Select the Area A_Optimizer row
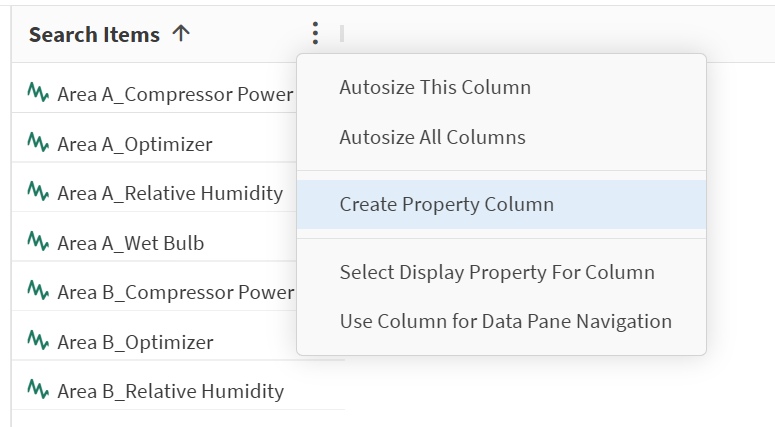Image resolution: width=775 pixels, height=427 pixels. point(135,144)
